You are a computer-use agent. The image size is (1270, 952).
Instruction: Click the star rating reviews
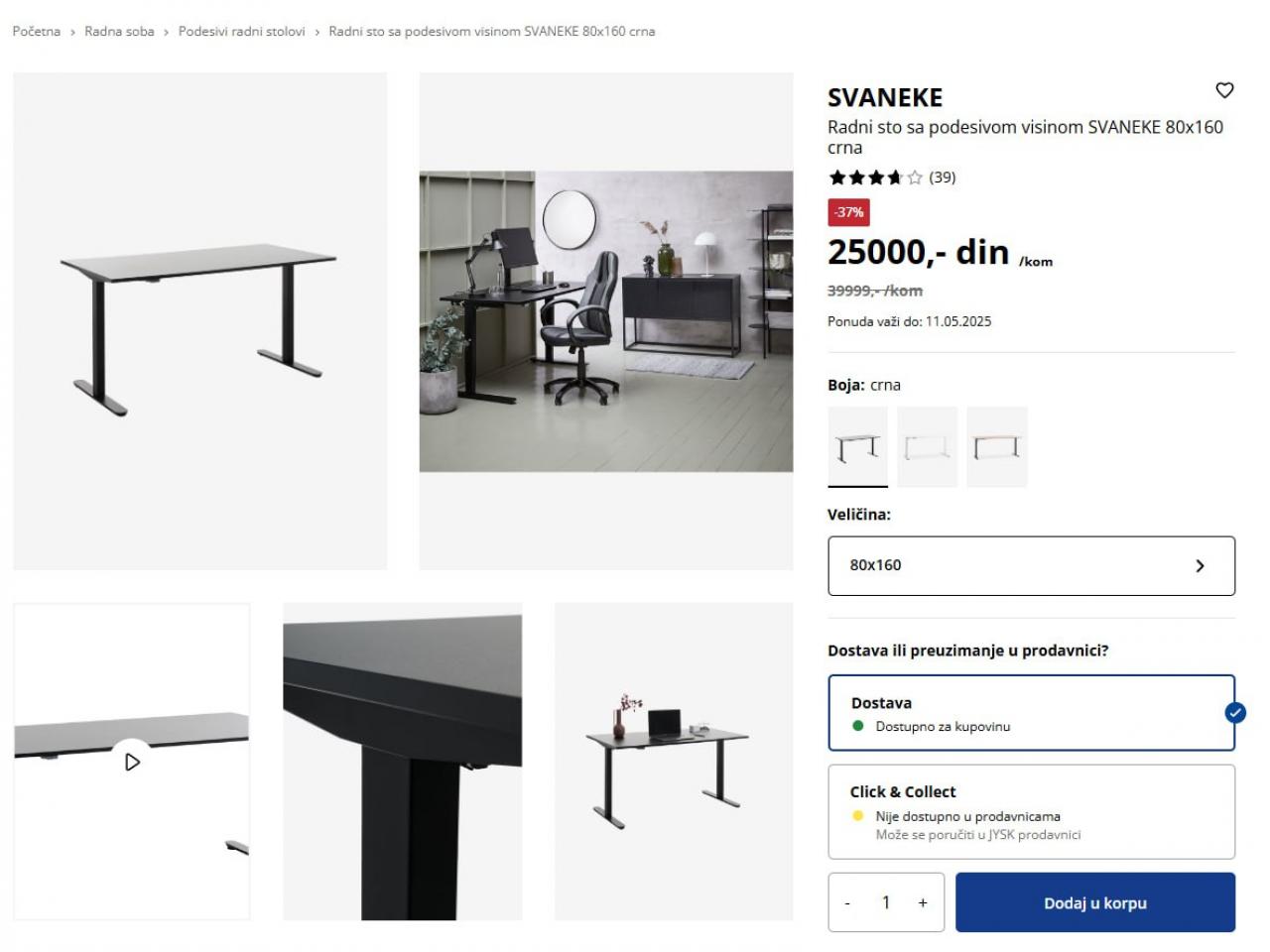891,178
